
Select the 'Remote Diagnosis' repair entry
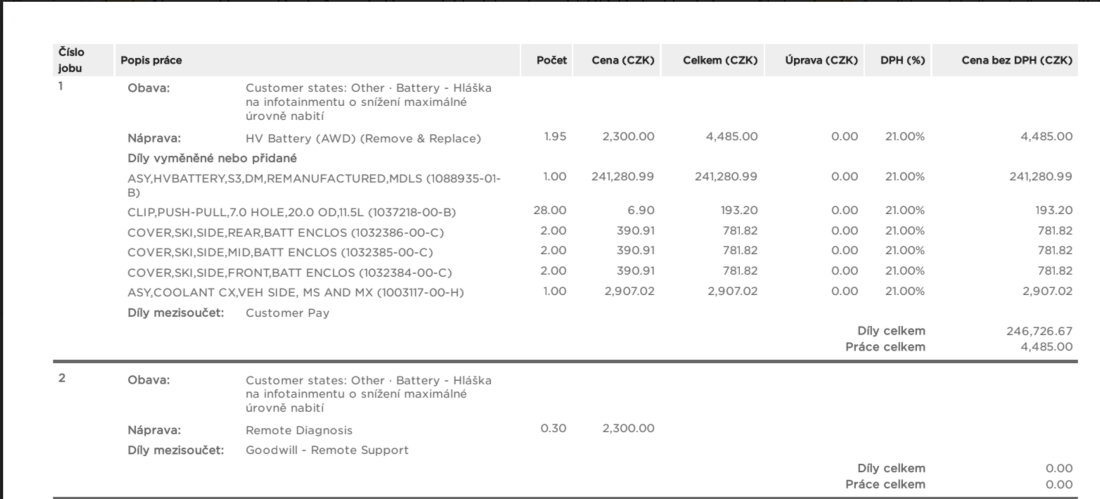(299, 430)
